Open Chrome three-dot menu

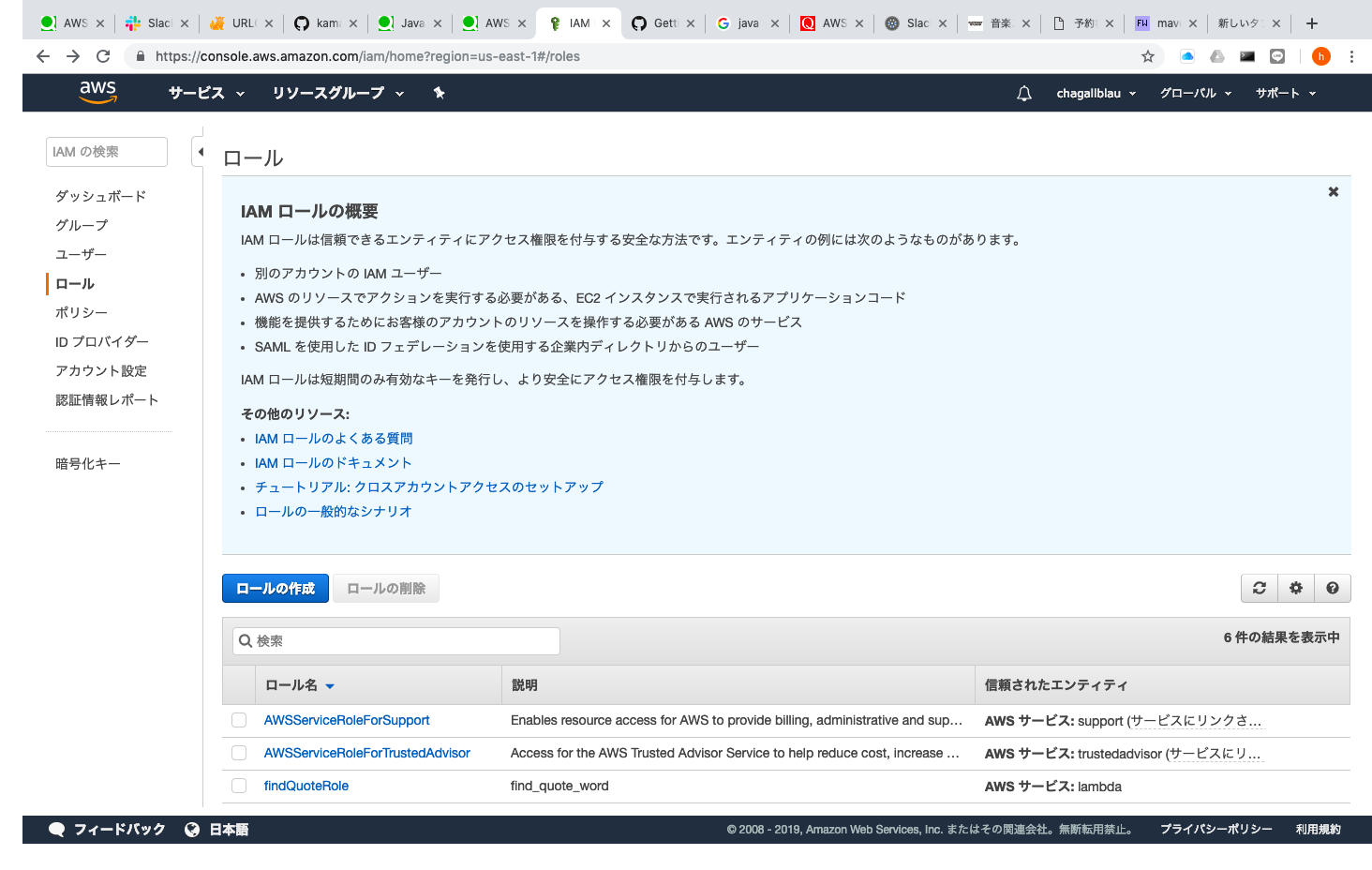[x=1351, y=56]
